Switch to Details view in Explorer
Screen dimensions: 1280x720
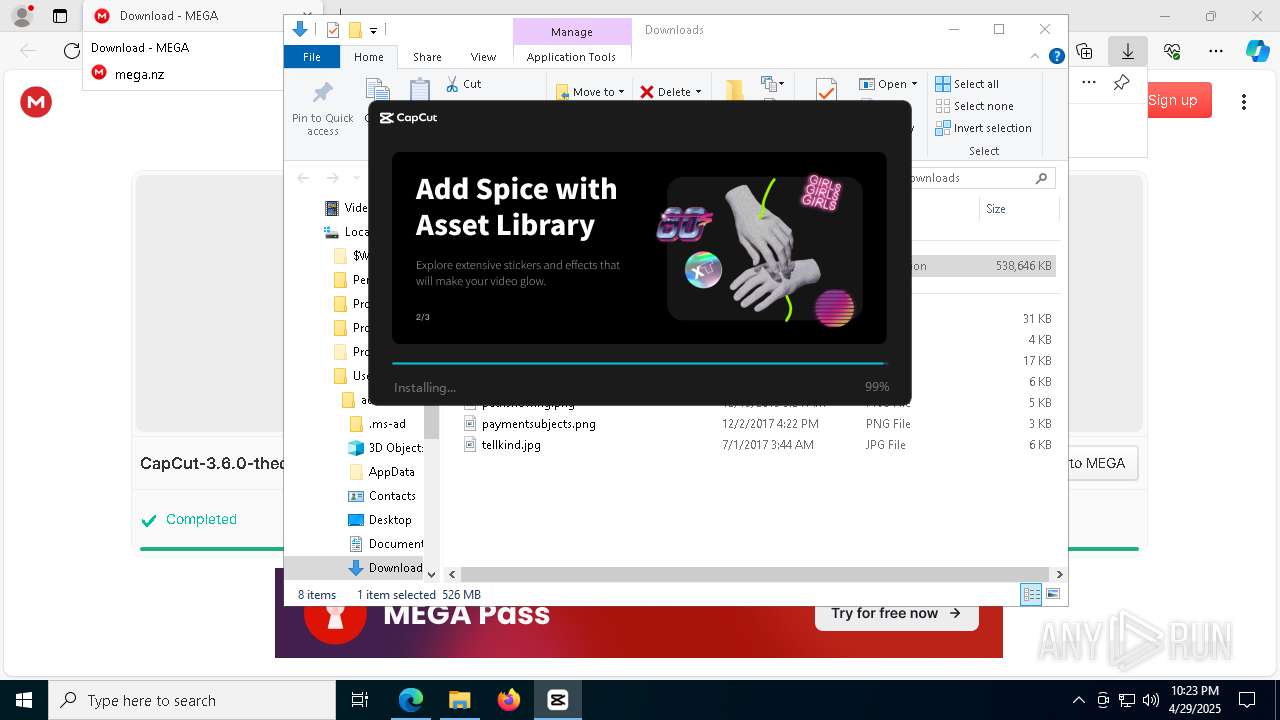(x=1031, y=595)
